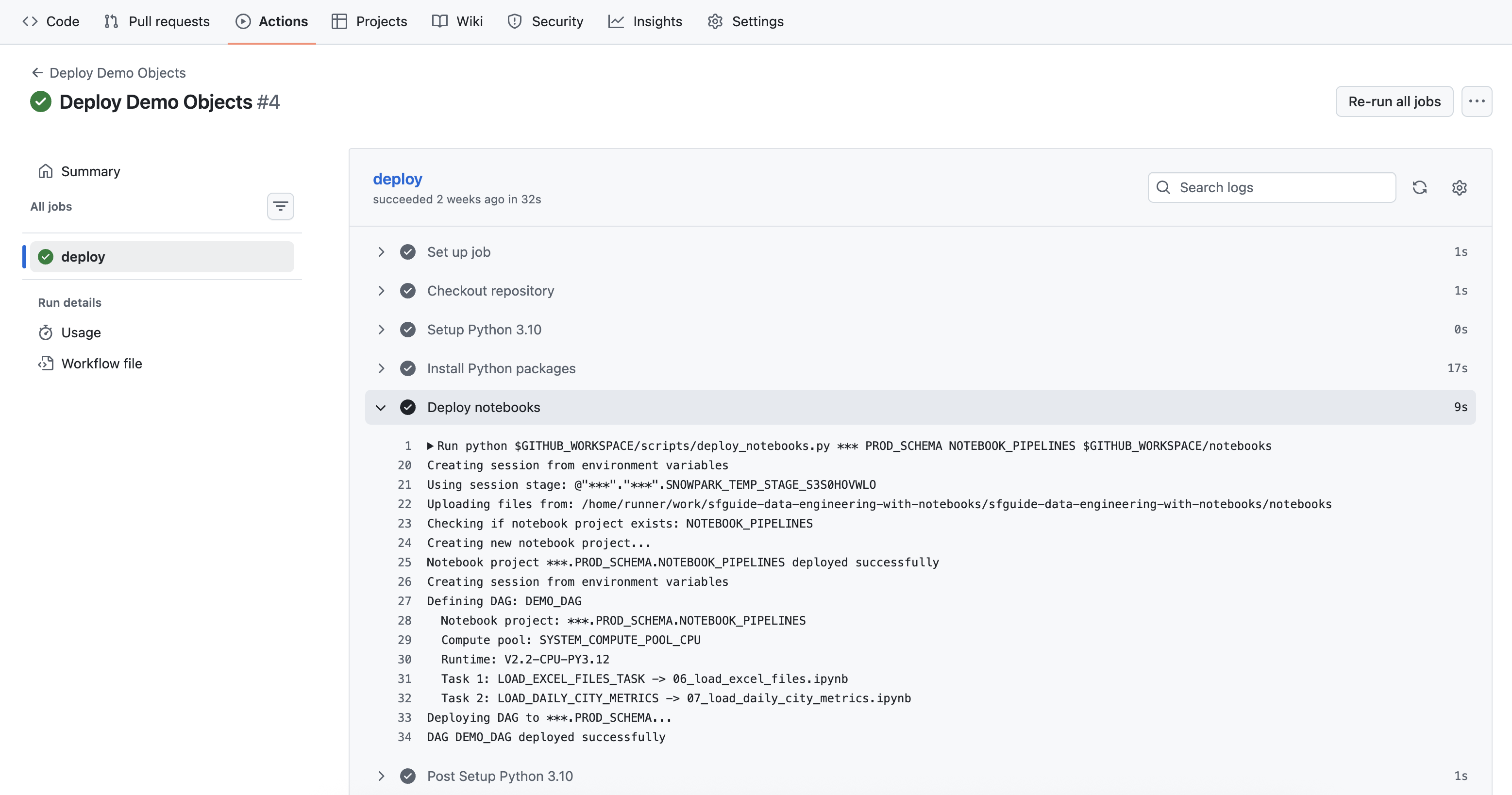Click the status check on Post Setup Python
1512x795 pixels.
407,776
